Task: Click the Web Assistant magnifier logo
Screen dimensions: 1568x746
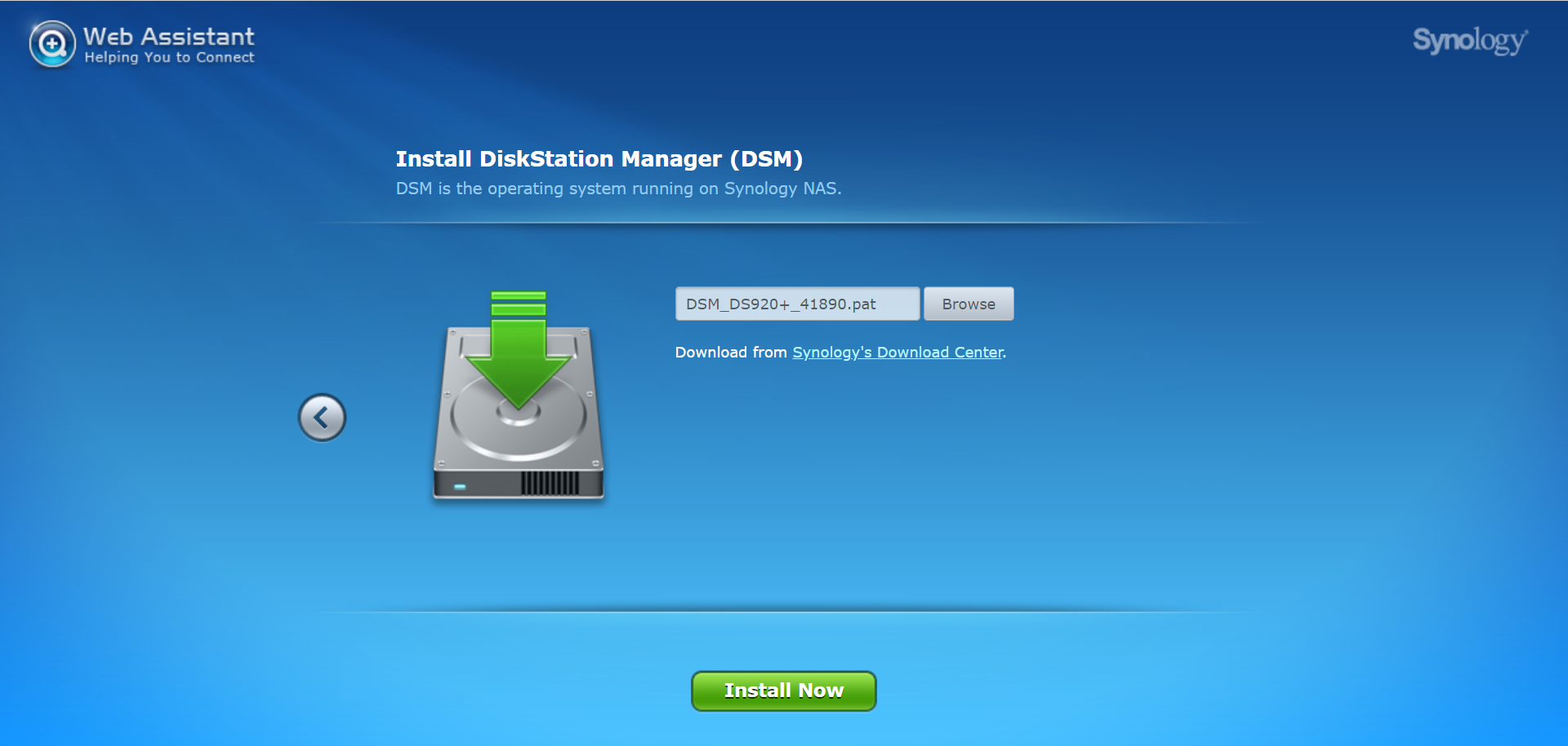Action: 51,43
